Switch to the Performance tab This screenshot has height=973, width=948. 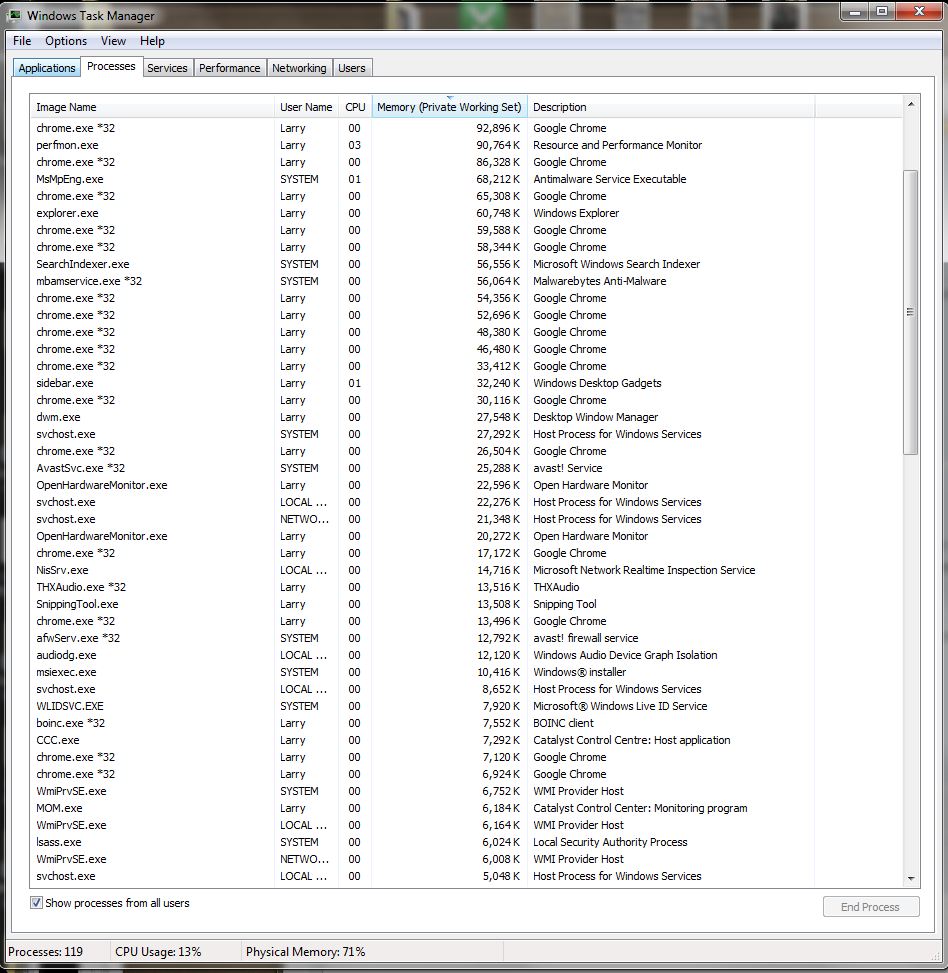coord(229,68)
